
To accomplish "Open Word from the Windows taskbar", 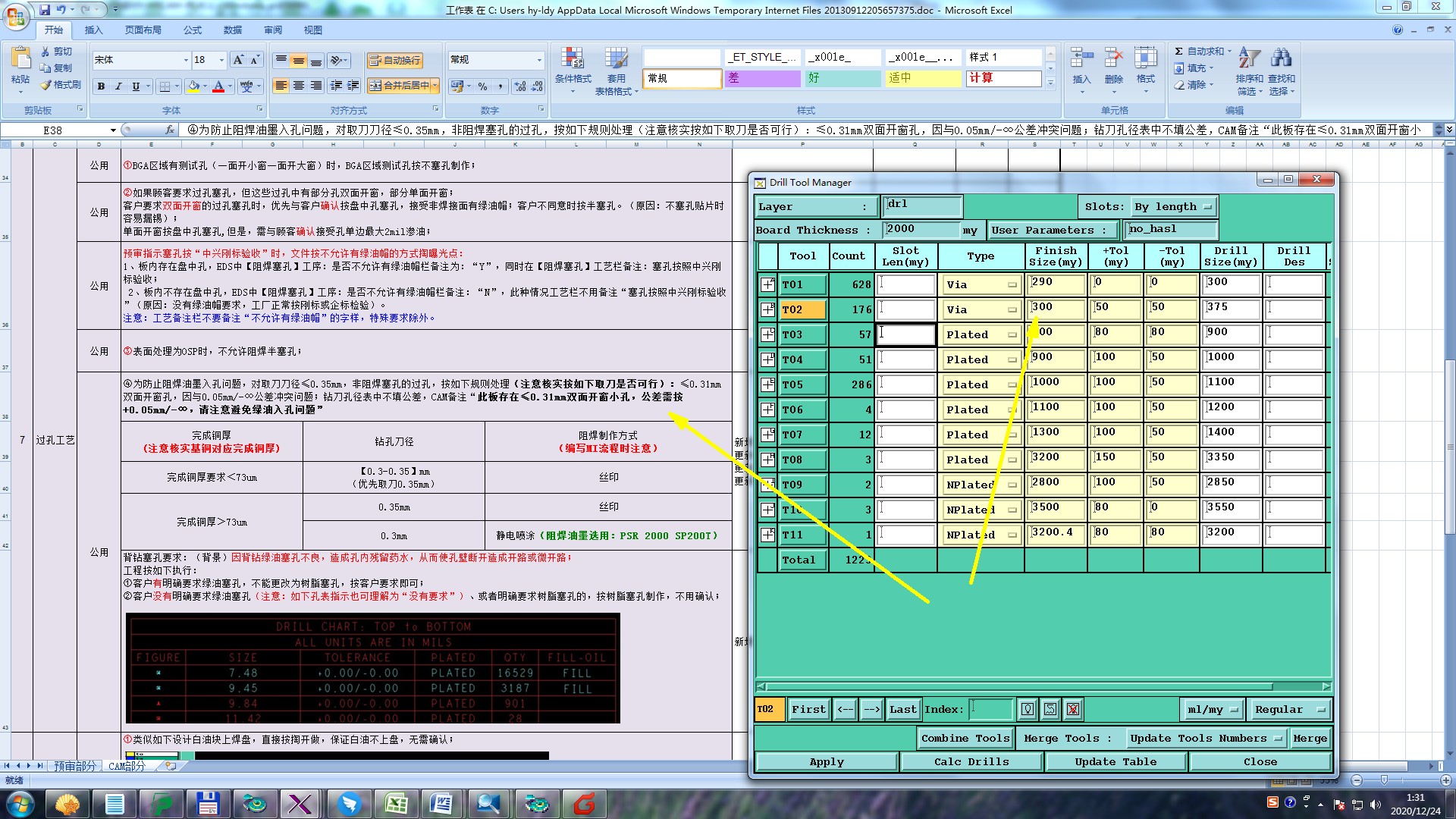I will [441, 803].
